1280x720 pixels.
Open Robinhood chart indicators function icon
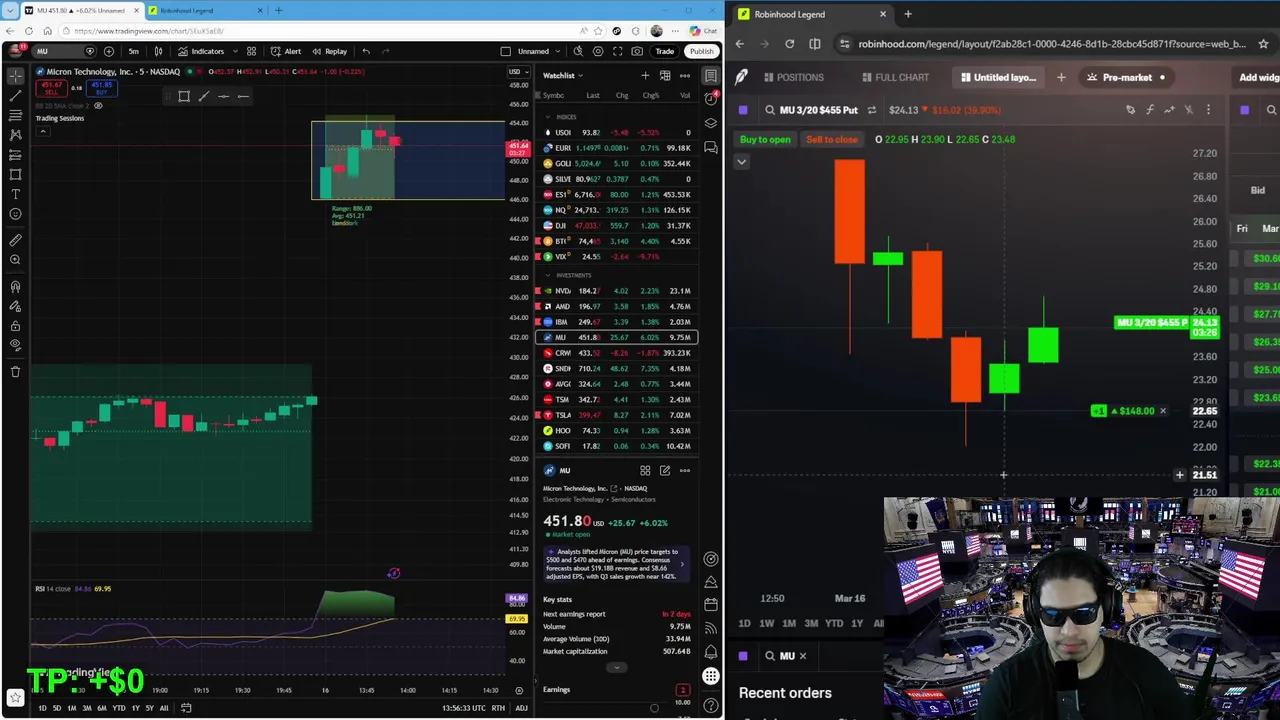1150,110
